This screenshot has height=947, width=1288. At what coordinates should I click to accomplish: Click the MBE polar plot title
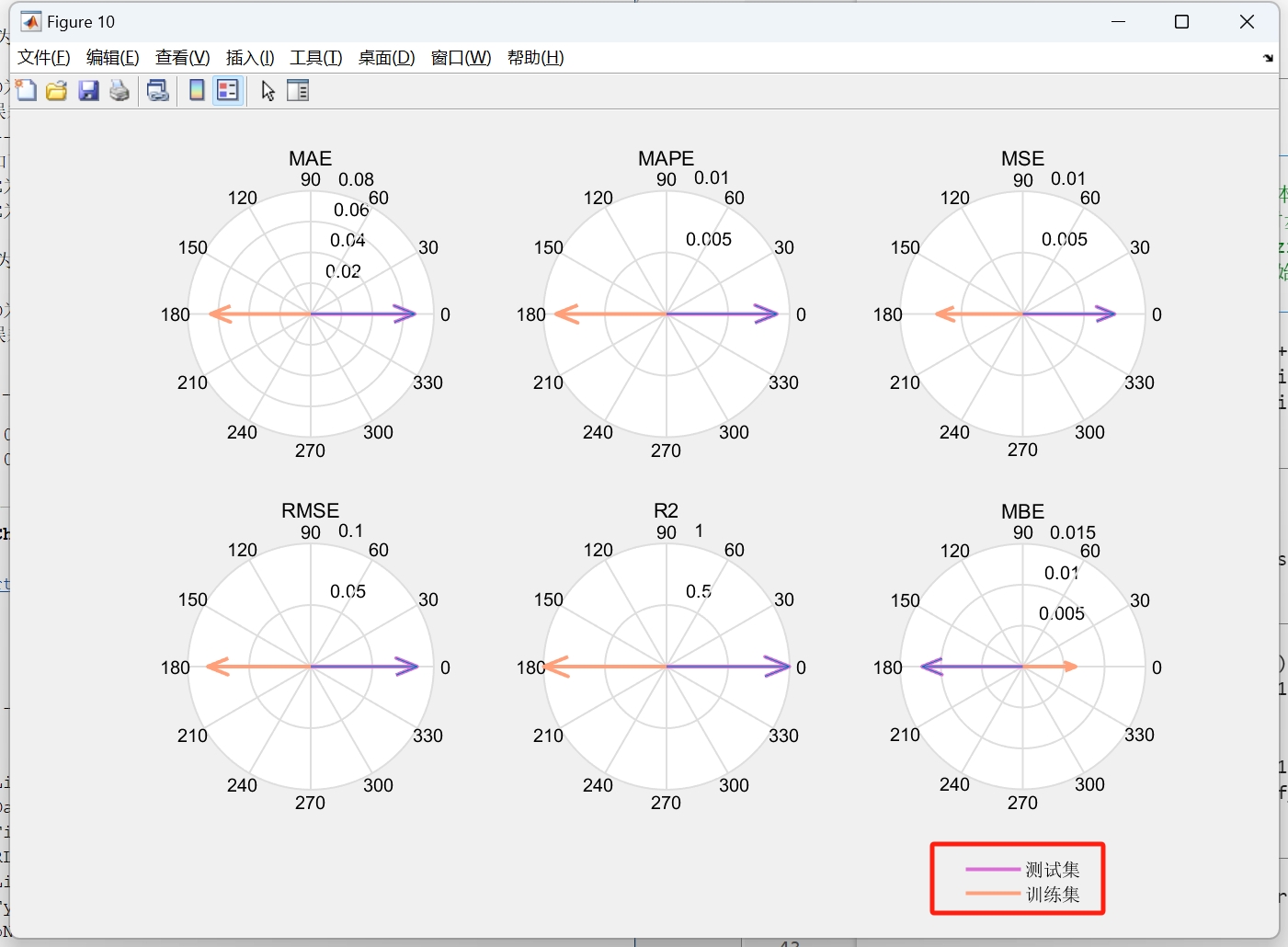[1022, 511]
